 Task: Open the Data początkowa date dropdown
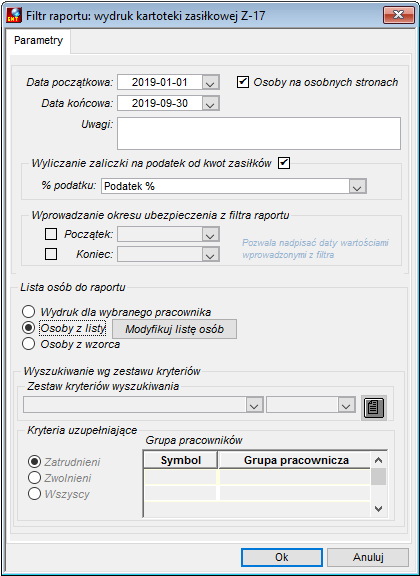tap(211, 82)
